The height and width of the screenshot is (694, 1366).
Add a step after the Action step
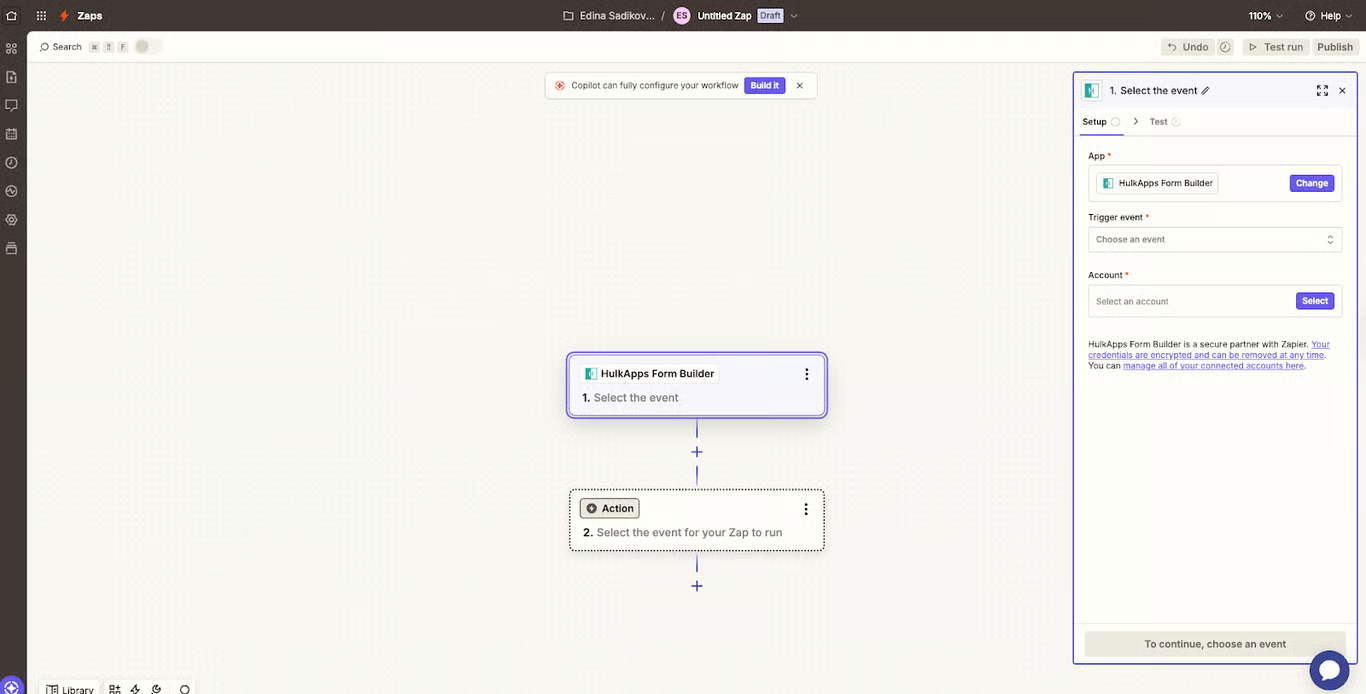[x=697, y=586]
